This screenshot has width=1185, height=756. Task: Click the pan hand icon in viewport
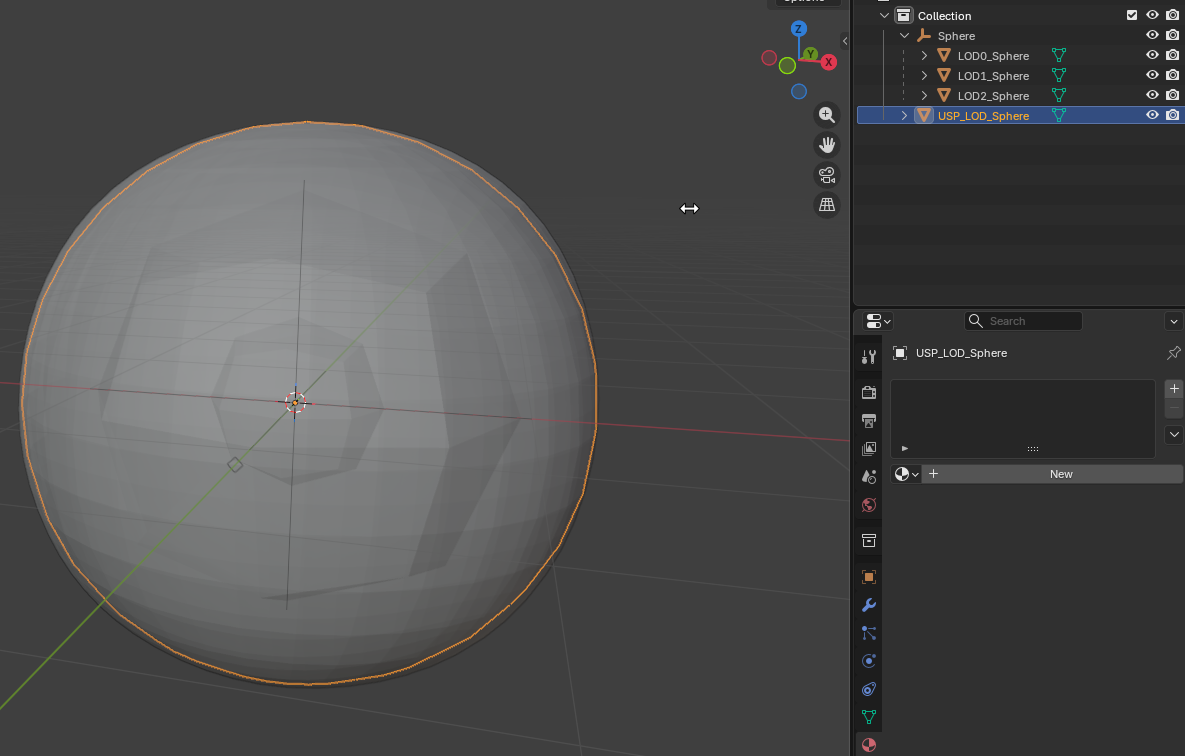pos(826,145)
